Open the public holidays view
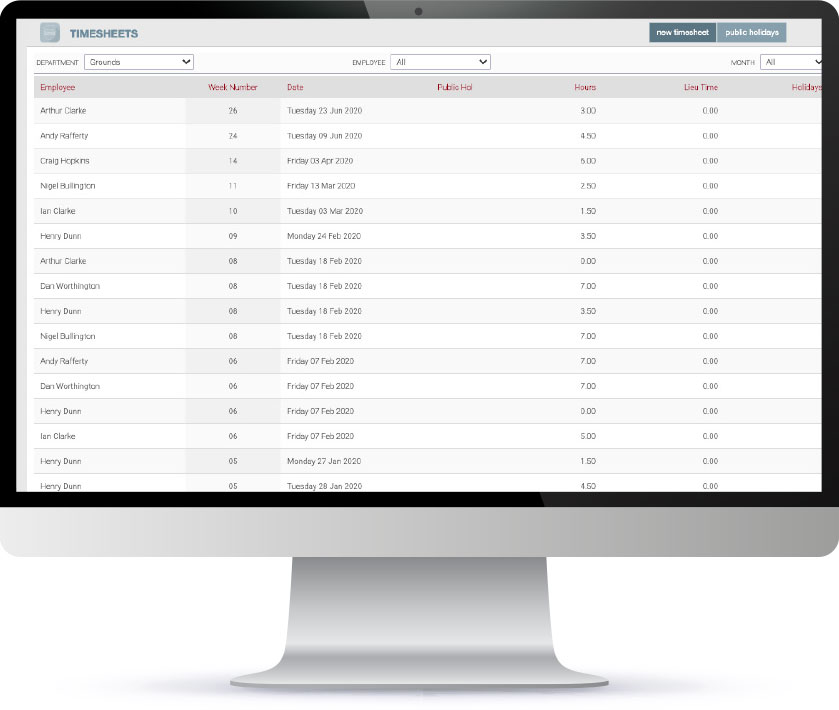Screen dimensions: 839x710 pos(752,33)
